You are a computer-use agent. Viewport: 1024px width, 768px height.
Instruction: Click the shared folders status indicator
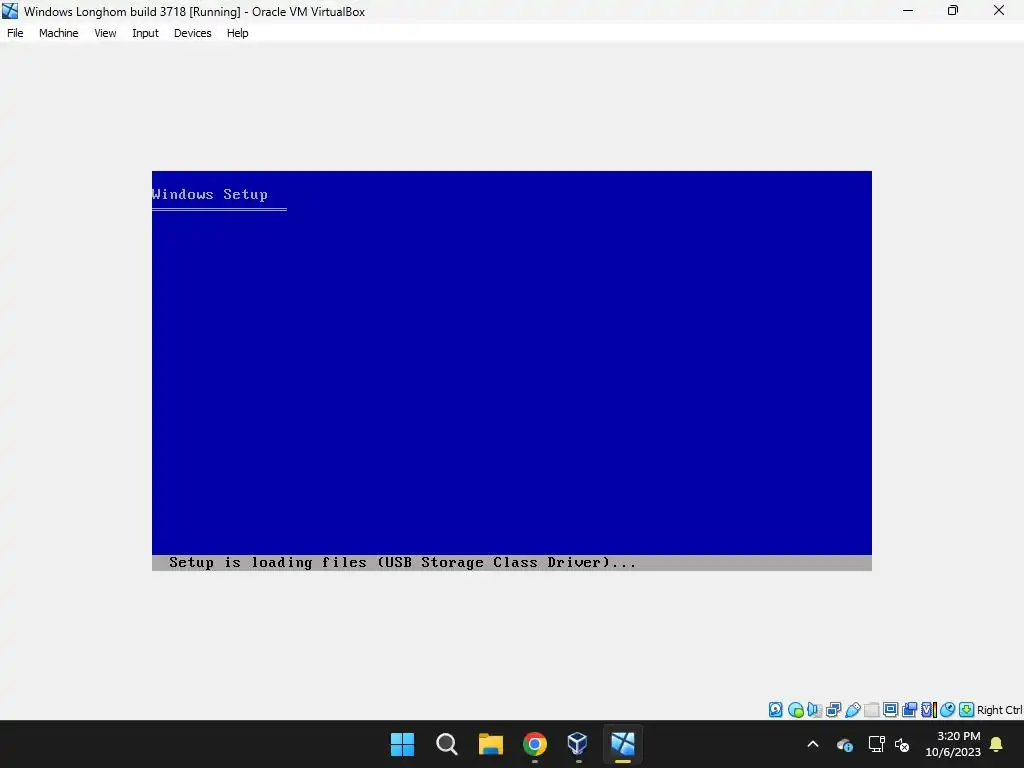click(872, 710)
